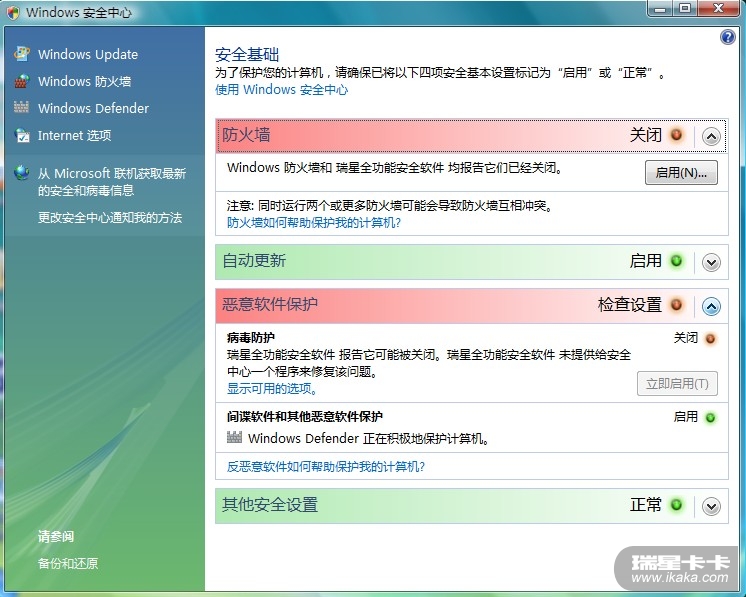Expand the 其他安全设置 section chevron
The width and height of the screenshot is (746, 597).
tap(711, 506)
